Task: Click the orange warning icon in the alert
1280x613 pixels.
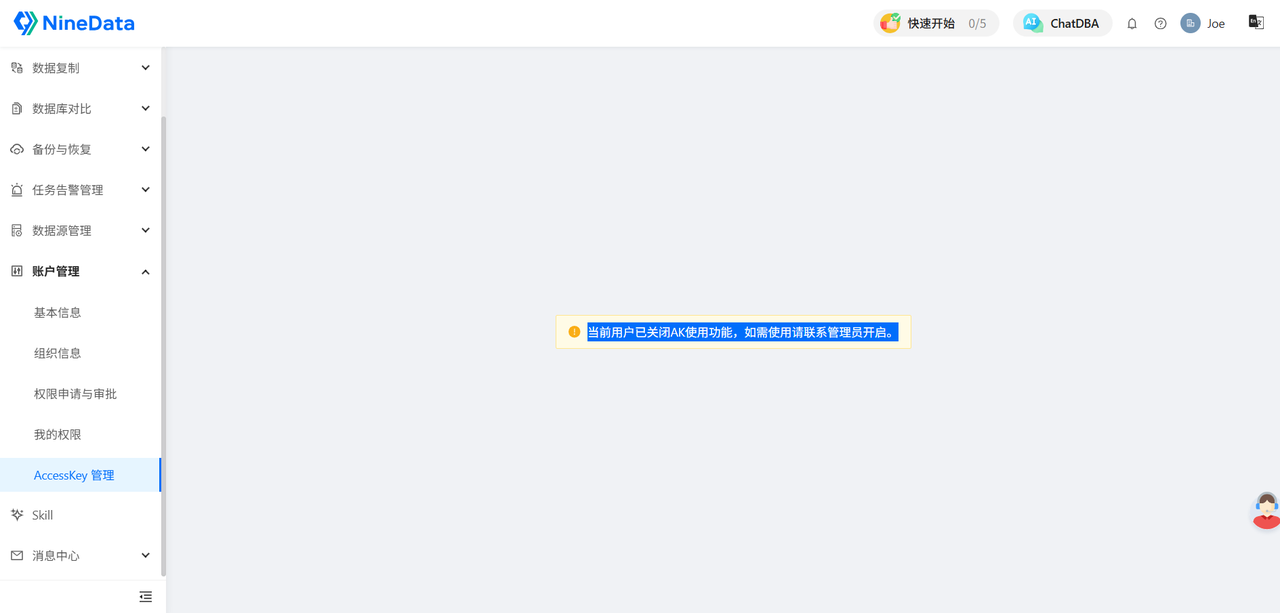Action: tap(574, 332)
